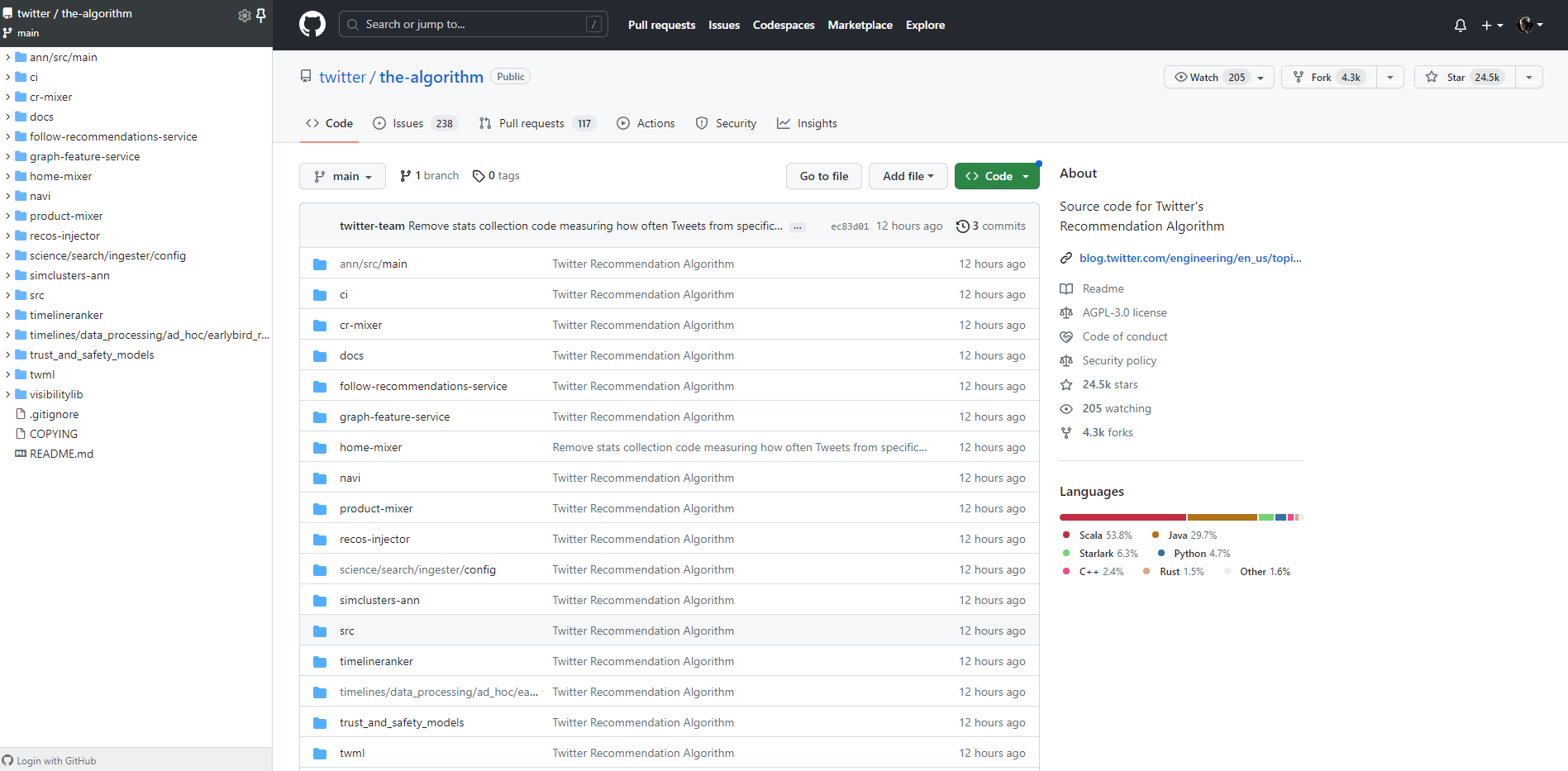Click the link icon beside blog URL
The image size is (1568, 771).
click(1066, 259)
